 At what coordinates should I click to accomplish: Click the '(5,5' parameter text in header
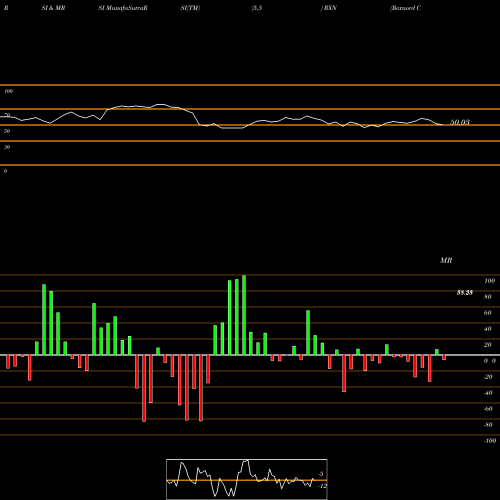point(257,8)
